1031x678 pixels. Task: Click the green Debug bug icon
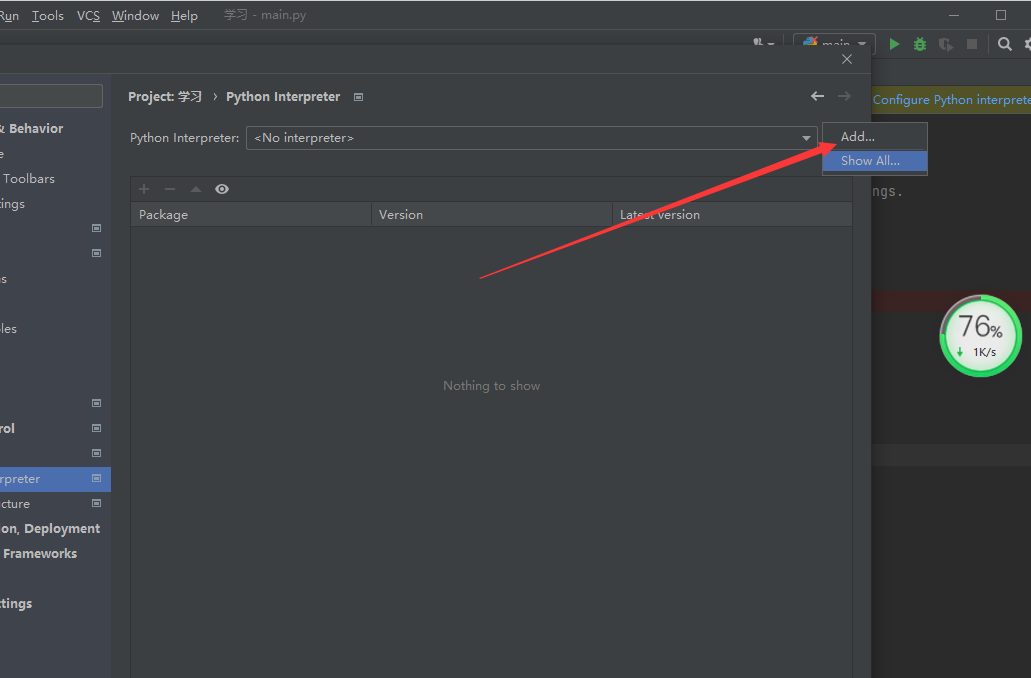(920, 44)
